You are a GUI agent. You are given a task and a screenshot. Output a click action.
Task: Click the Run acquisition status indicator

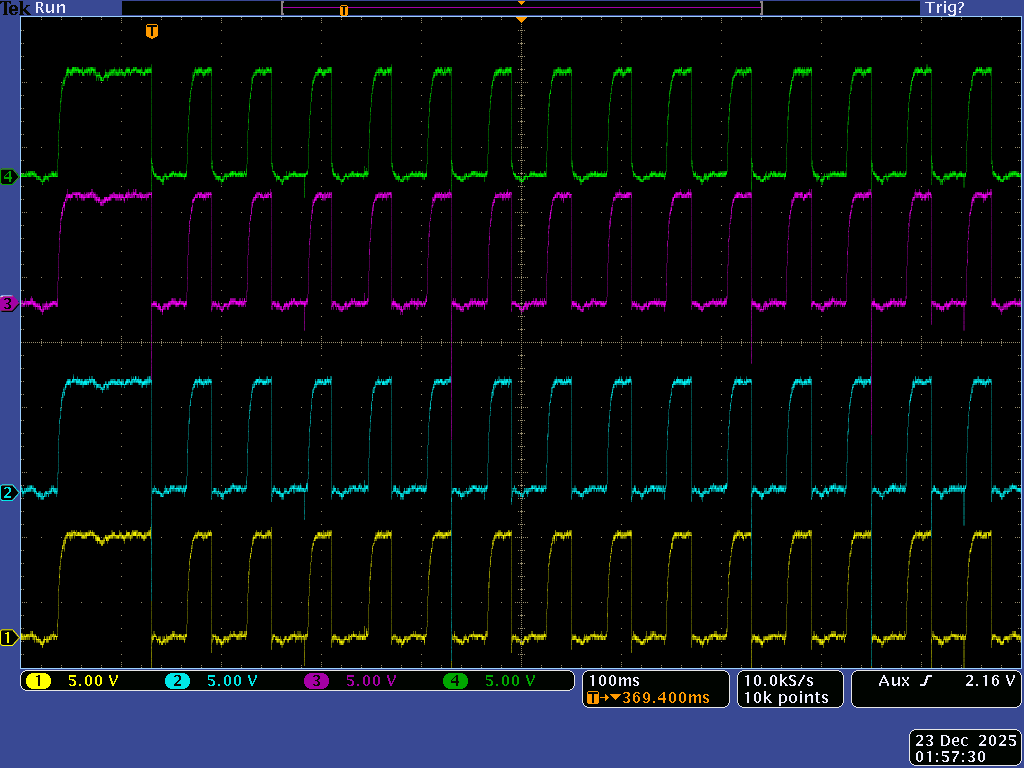coord(50,8)
